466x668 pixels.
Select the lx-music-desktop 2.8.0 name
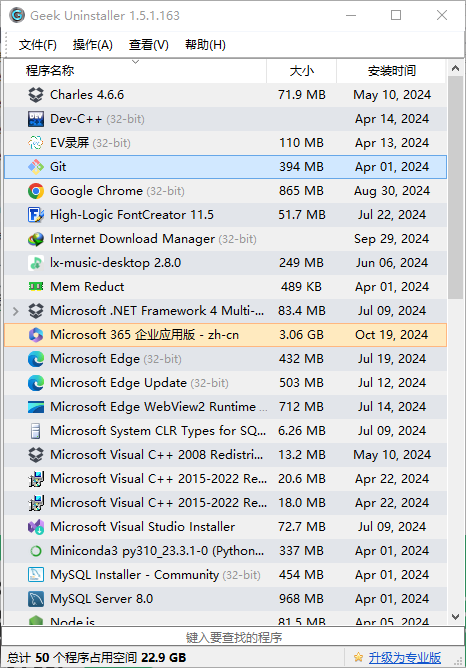tap(115, 263)
